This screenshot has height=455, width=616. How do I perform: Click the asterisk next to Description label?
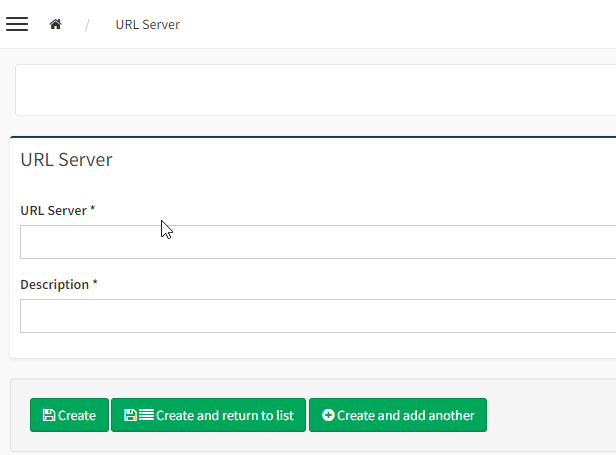[x=95, y=283]
